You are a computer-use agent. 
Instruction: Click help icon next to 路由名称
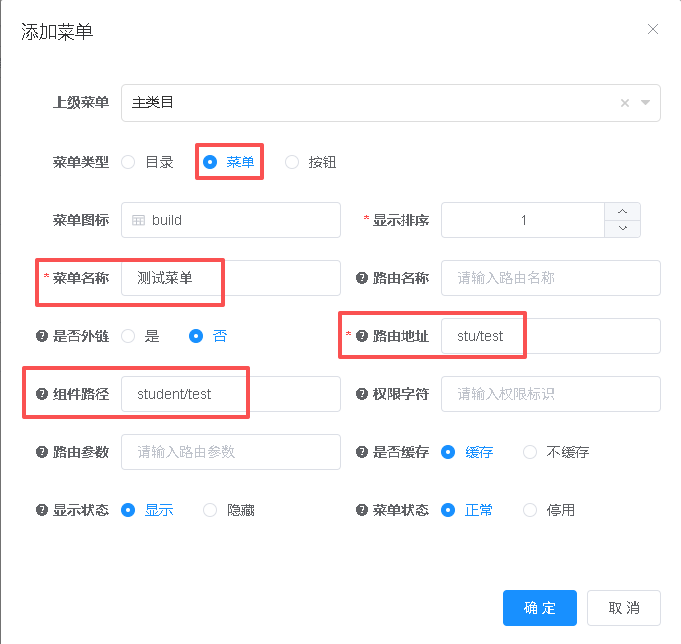pyautogui.click(x=362, y=278)
